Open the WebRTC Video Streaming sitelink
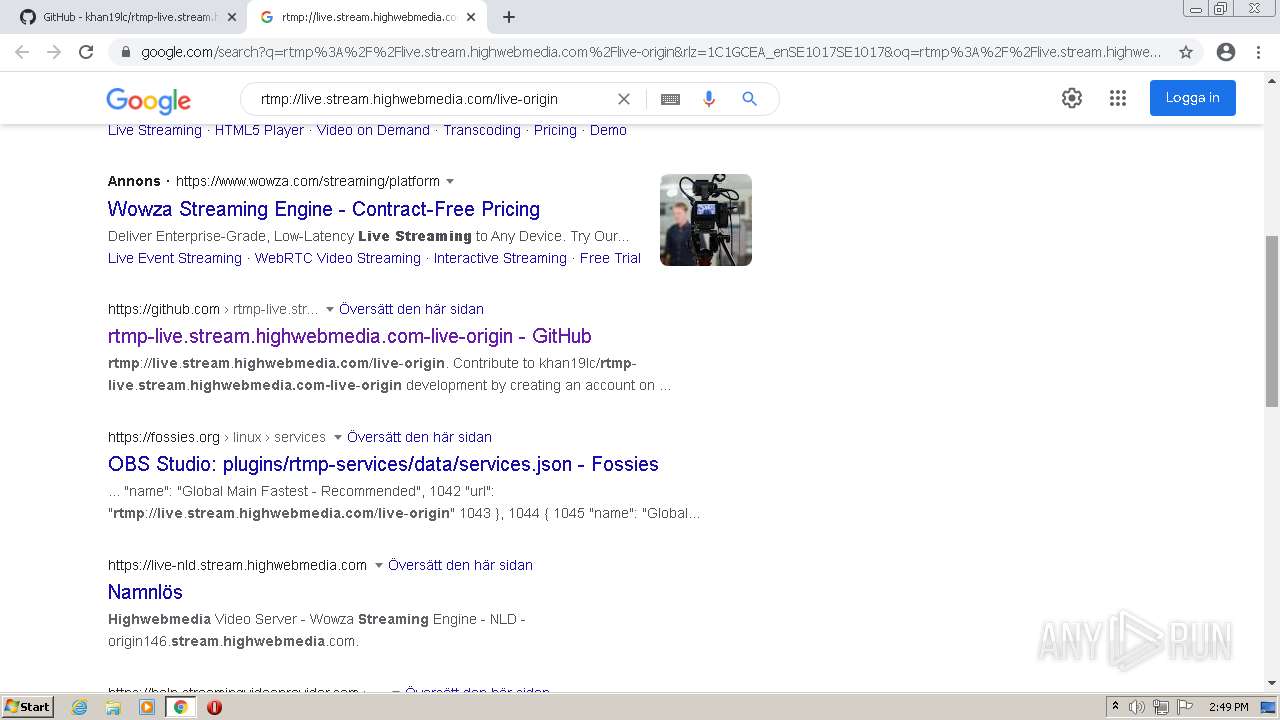Image resolution: width=1280 pixels, height=720 pixels. (x=338, y=258)
